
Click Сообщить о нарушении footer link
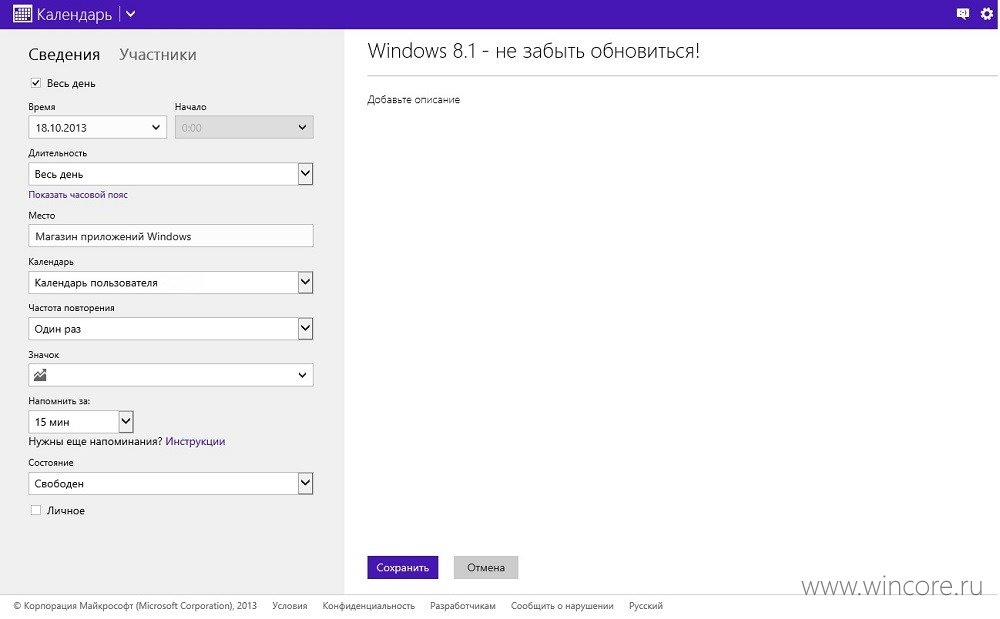click(562, 606)
